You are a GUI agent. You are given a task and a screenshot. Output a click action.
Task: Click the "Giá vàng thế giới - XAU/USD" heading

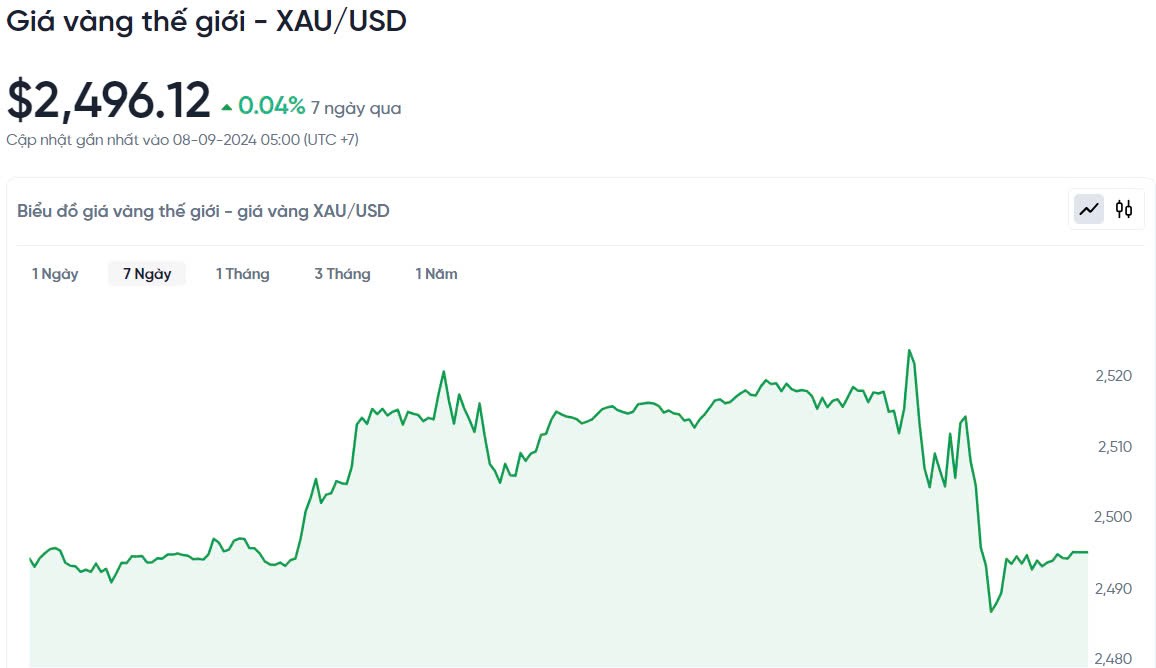(207, 21)
